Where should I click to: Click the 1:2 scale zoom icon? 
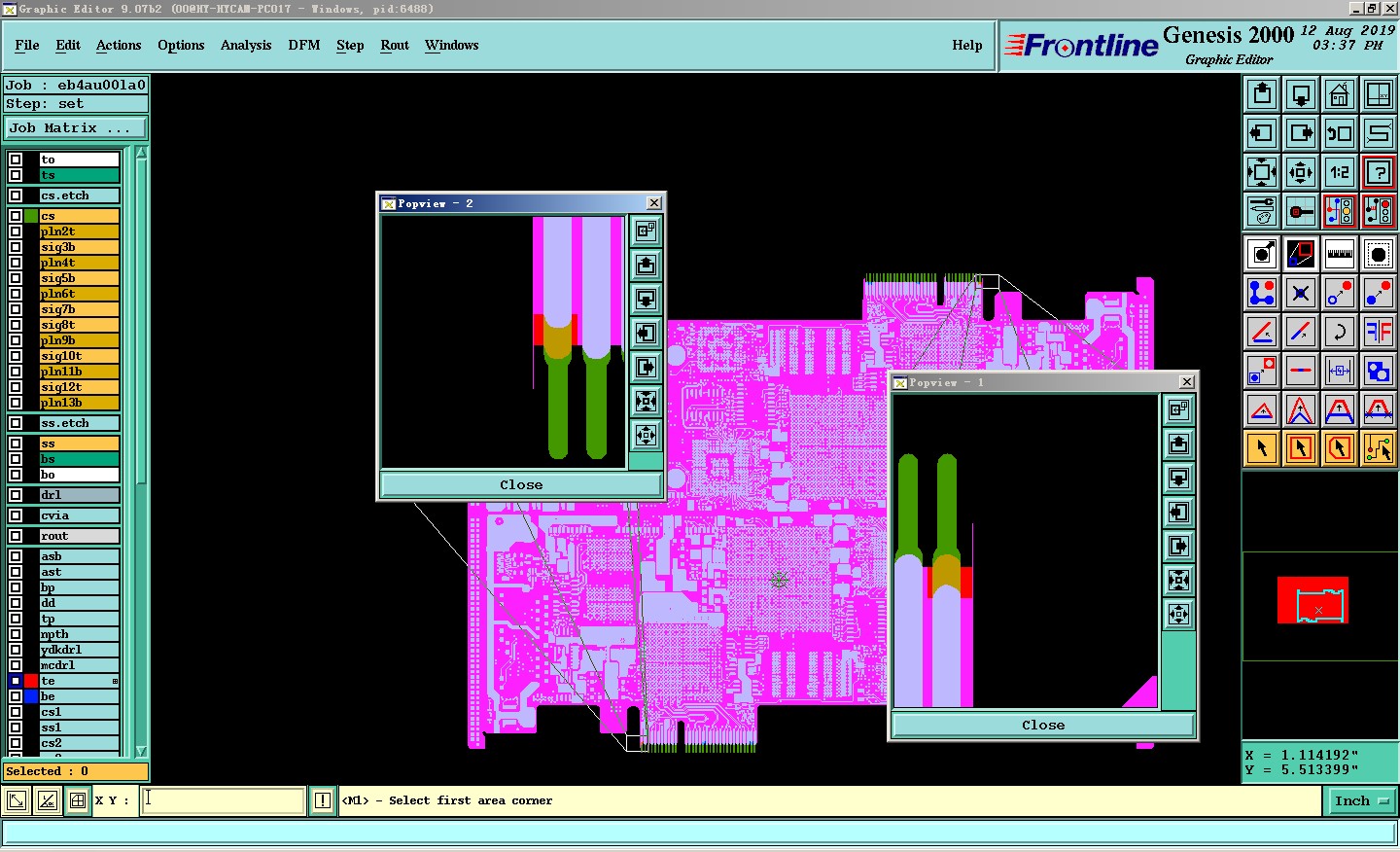pos(1340,172)
